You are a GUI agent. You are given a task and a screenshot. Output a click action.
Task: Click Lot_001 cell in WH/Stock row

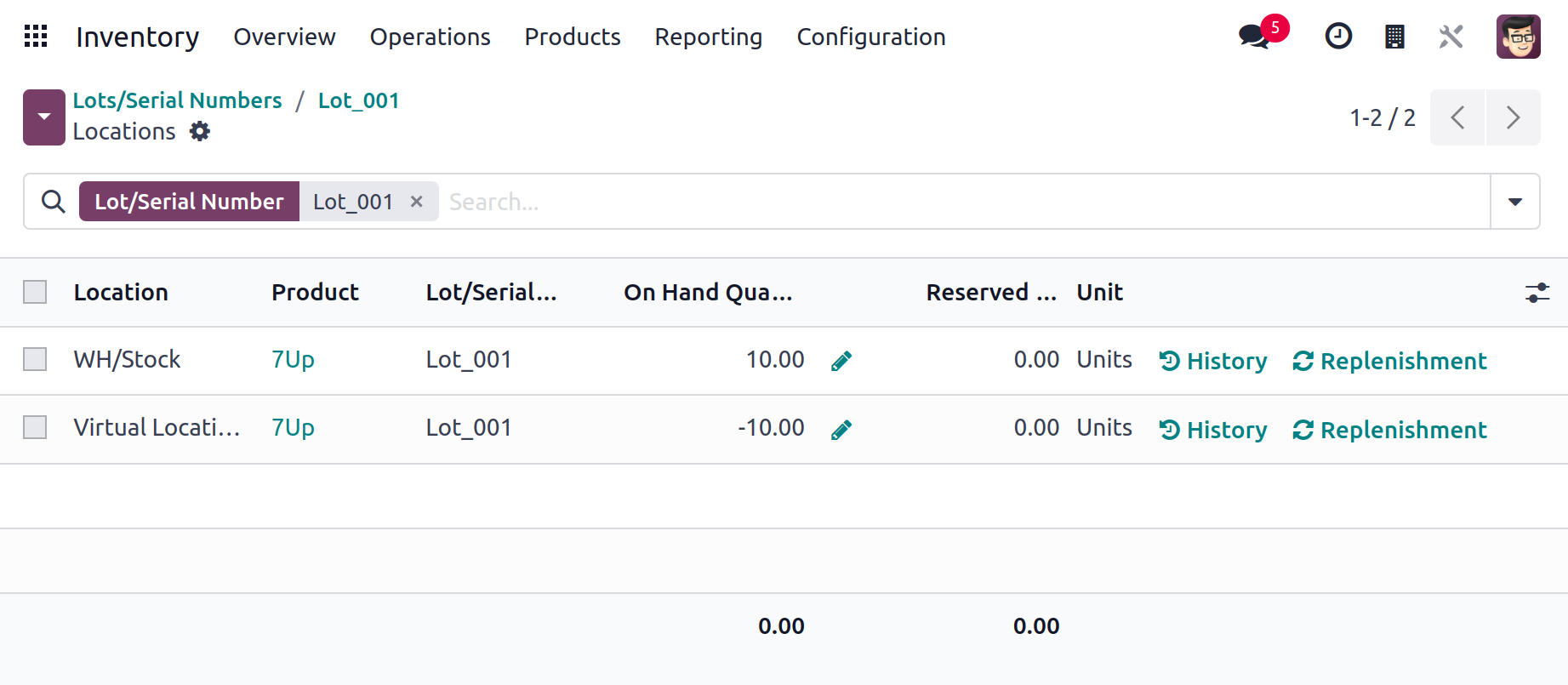[469, 359]
